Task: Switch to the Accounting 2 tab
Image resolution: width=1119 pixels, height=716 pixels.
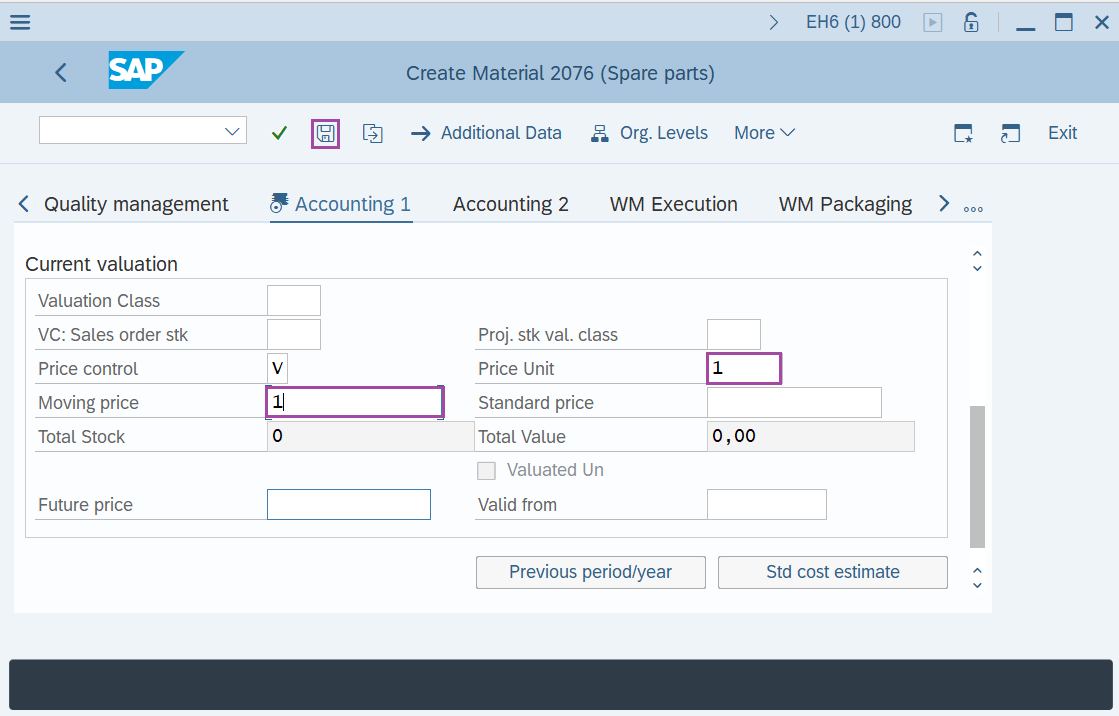Action: click(510, 204)
